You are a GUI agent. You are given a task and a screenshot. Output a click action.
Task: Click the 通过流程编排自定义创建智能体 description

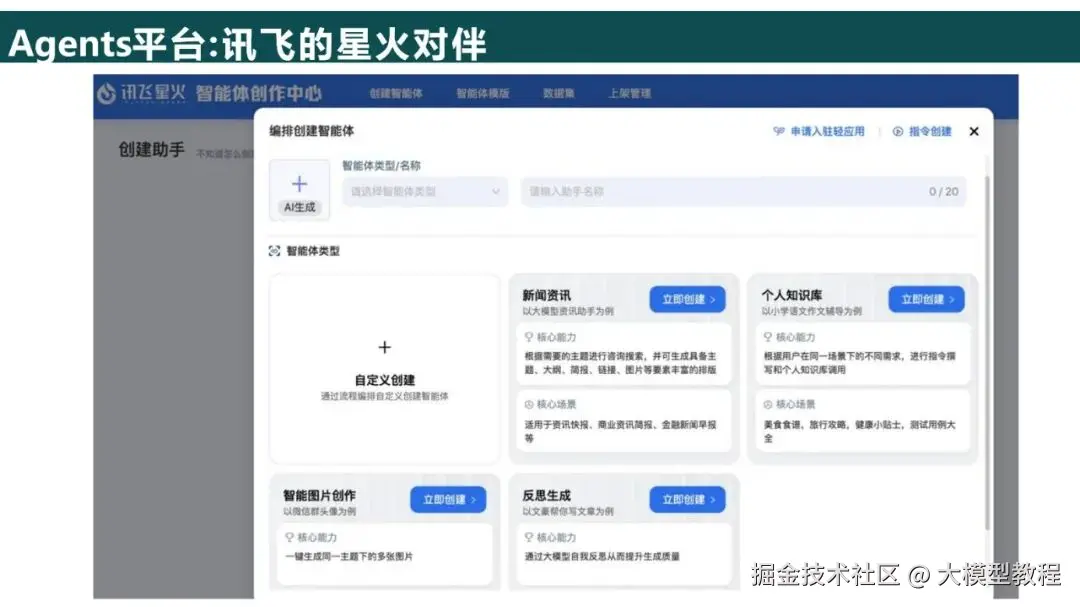pos(384,396)
